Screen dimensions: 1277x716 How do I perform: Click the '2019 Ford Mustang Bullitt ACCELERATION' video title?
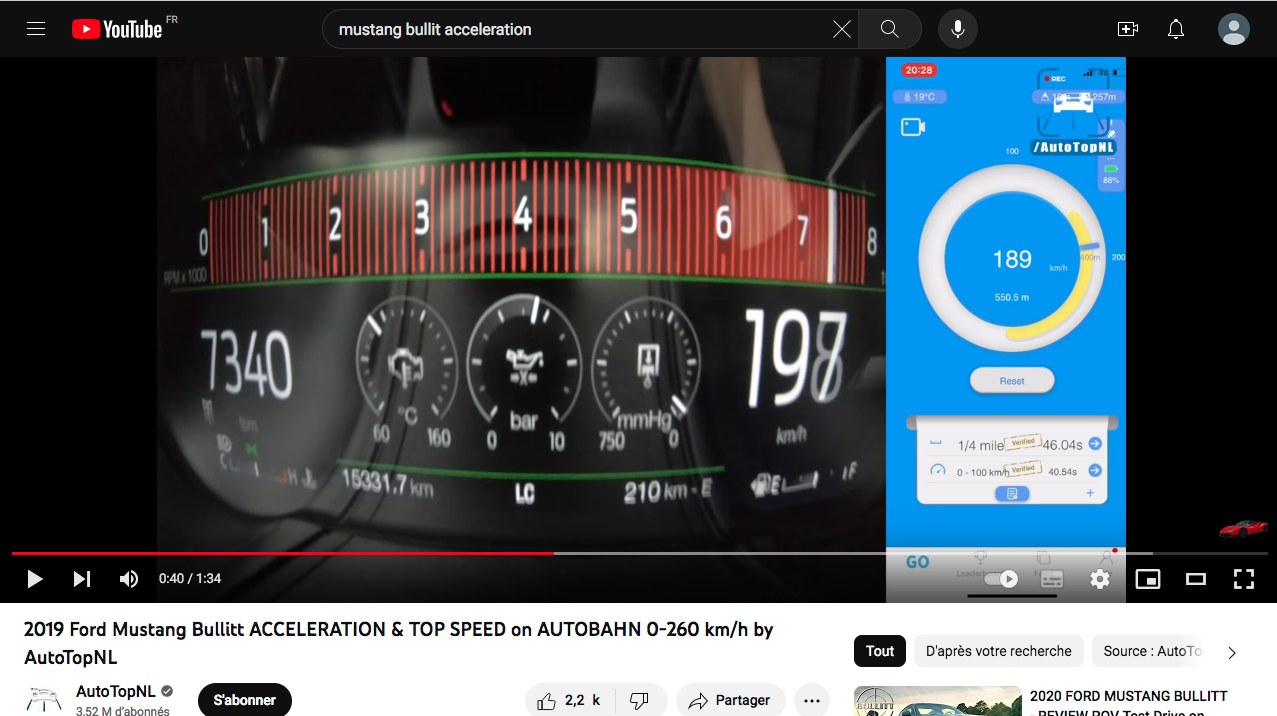pyautogui.click(x=399, y=643)
